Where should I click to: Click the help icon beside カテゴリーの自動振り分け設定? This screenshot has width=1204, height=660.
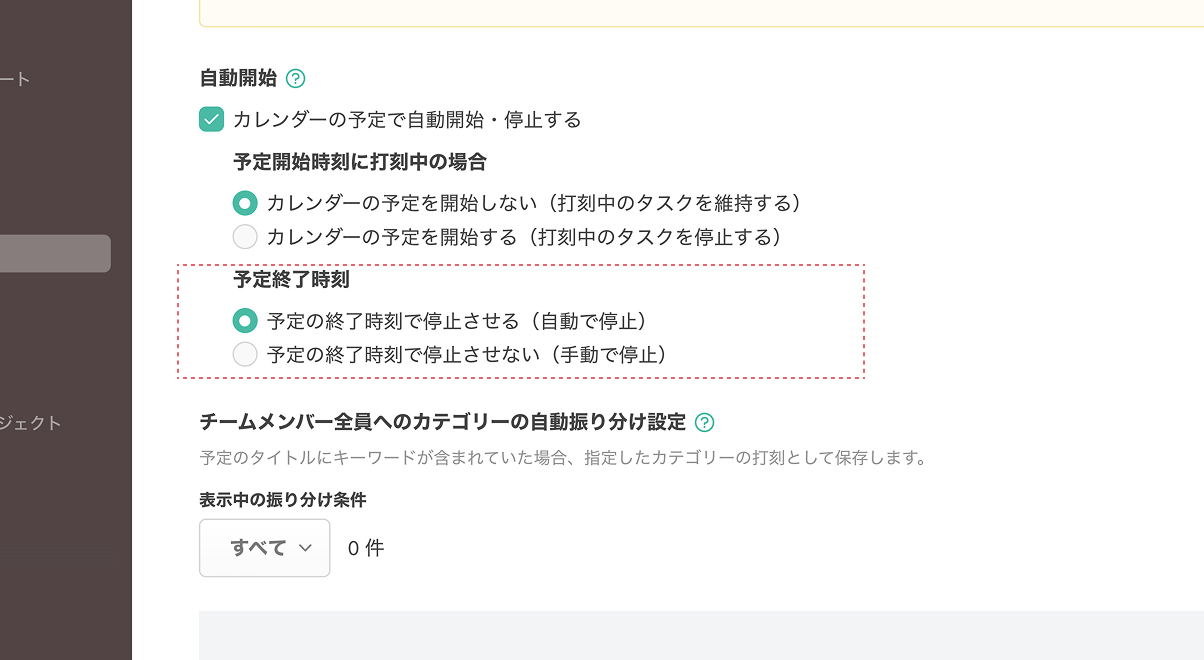click(x=703, y=422)
